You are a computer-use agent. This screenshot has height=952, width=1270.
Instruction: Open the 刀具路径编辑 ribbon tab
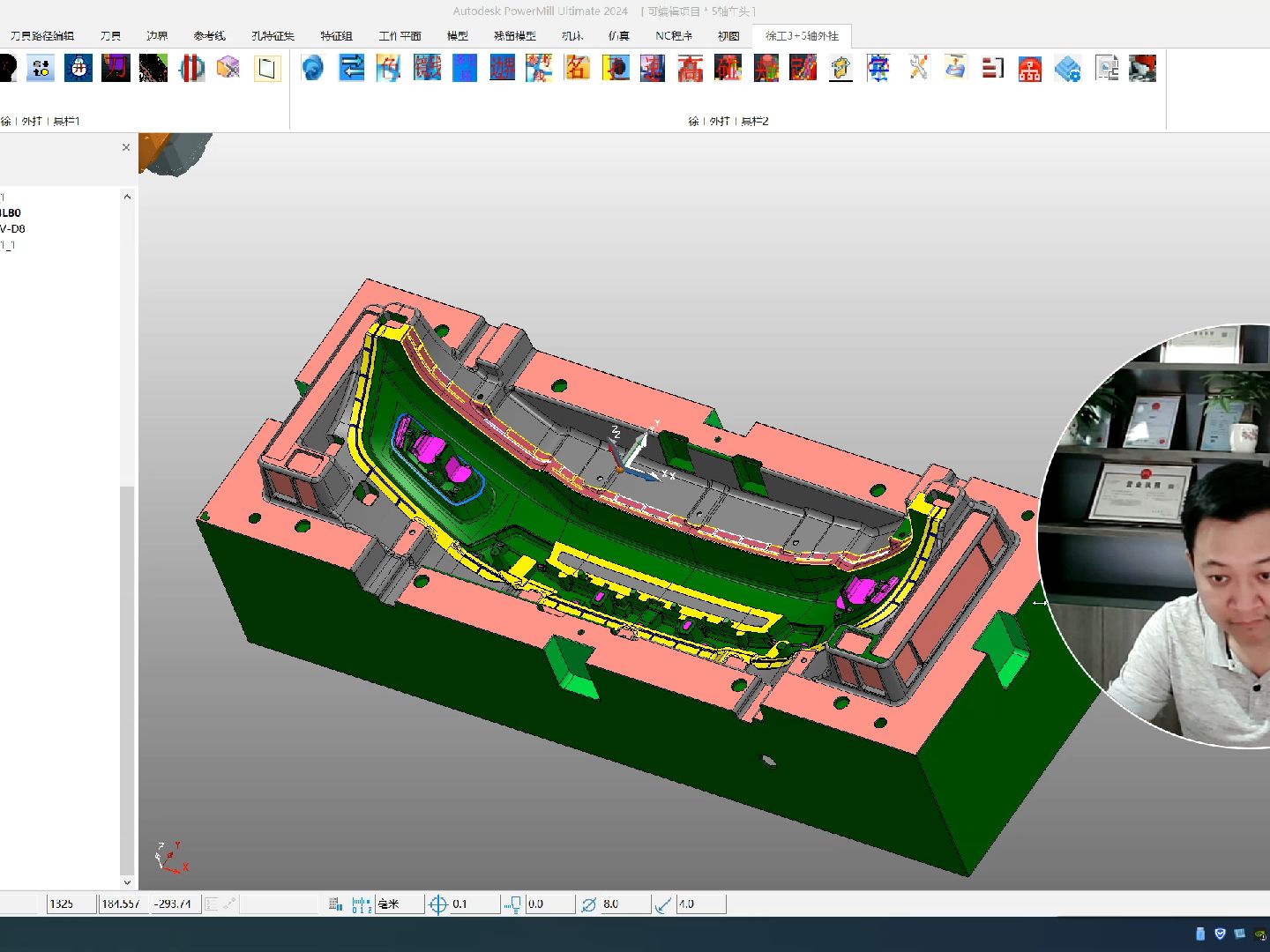42,36
